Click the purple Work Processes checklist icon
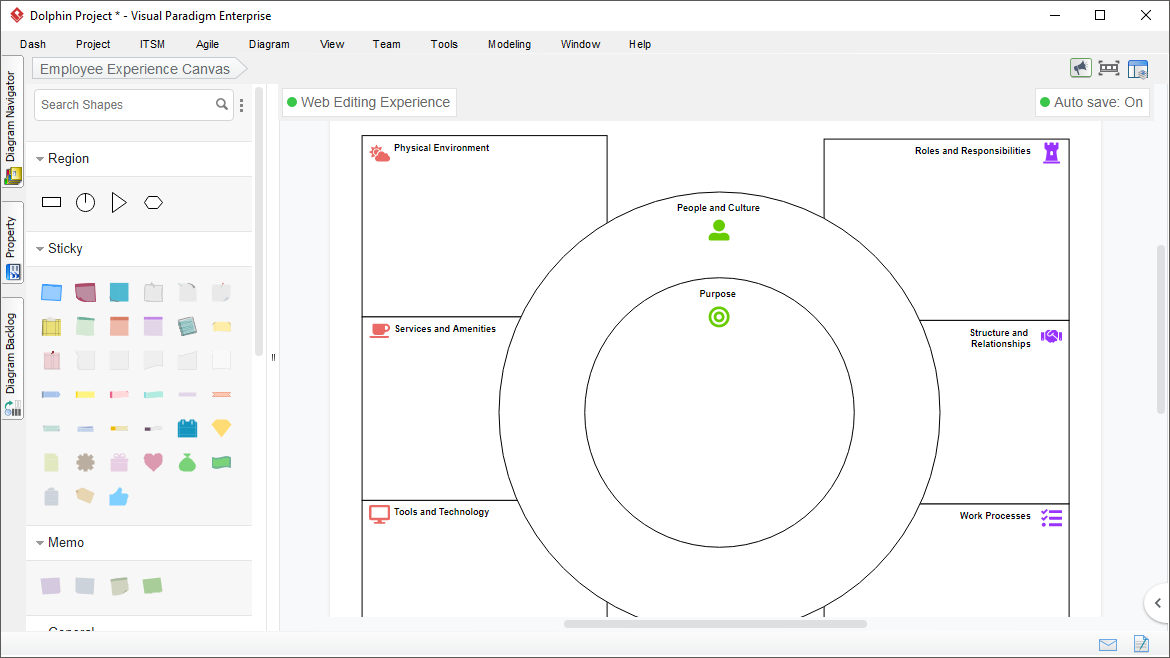Screen dimensions: 1170x658 (x=1051, y=518)
